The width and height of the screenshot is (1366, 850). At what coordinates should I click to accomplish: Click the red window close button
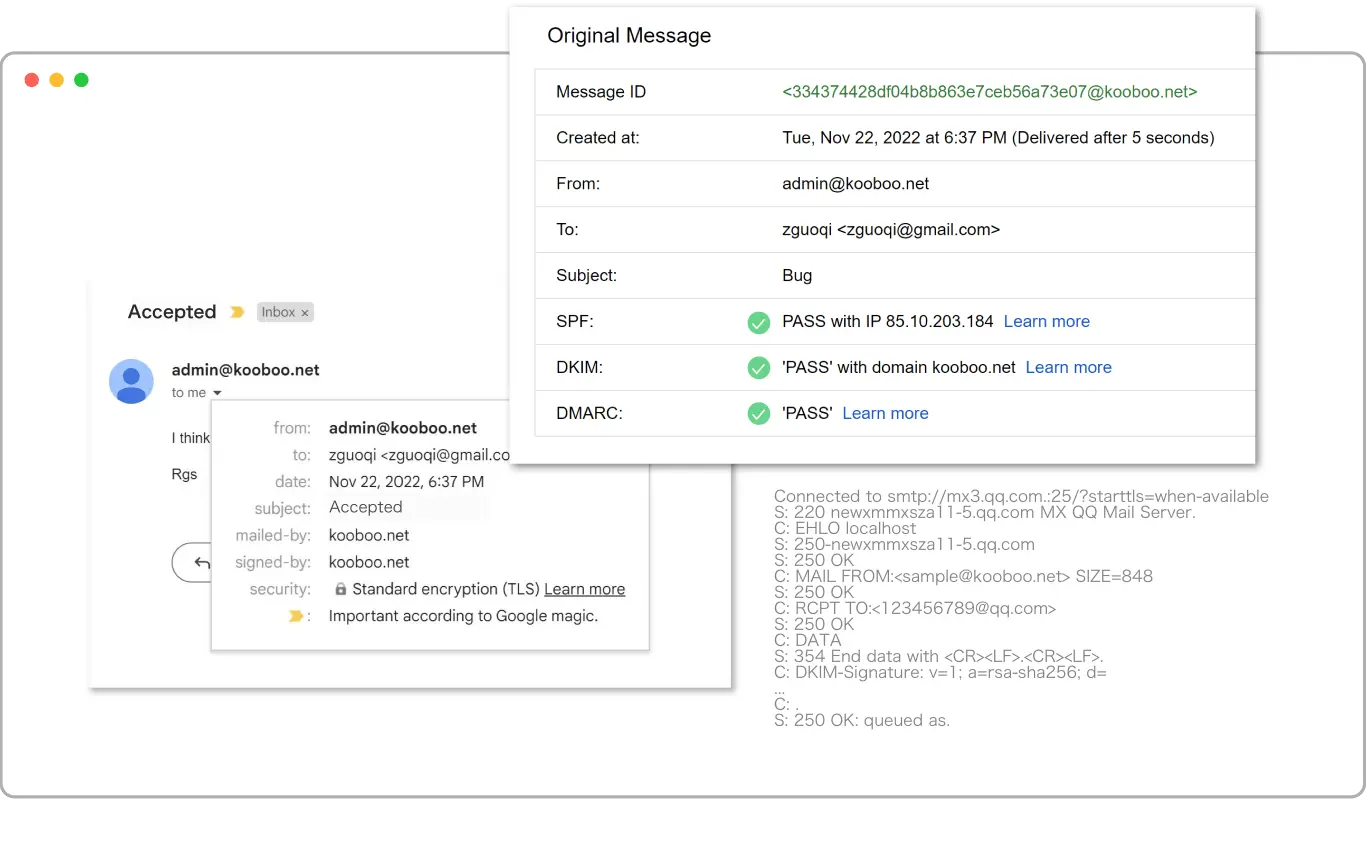click(x=32, y=80)
